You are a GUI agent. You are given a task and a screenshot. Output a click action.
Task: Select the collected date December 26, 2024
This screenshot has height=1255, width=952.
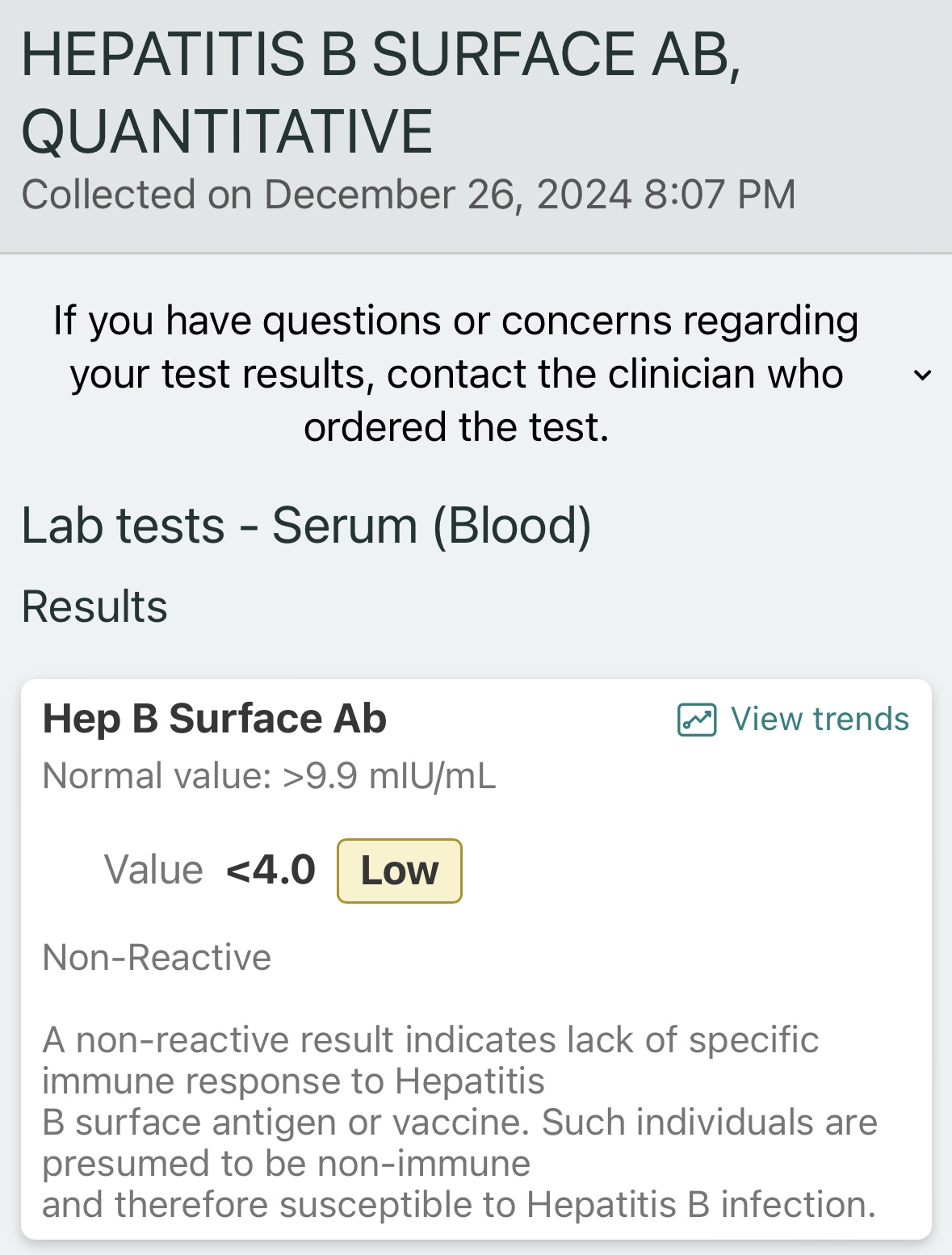point(447,195)
